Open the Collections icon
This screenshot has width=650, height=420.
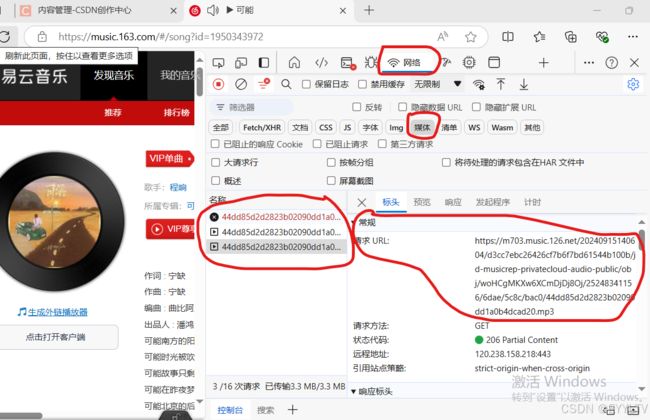(x=571, y=37)
